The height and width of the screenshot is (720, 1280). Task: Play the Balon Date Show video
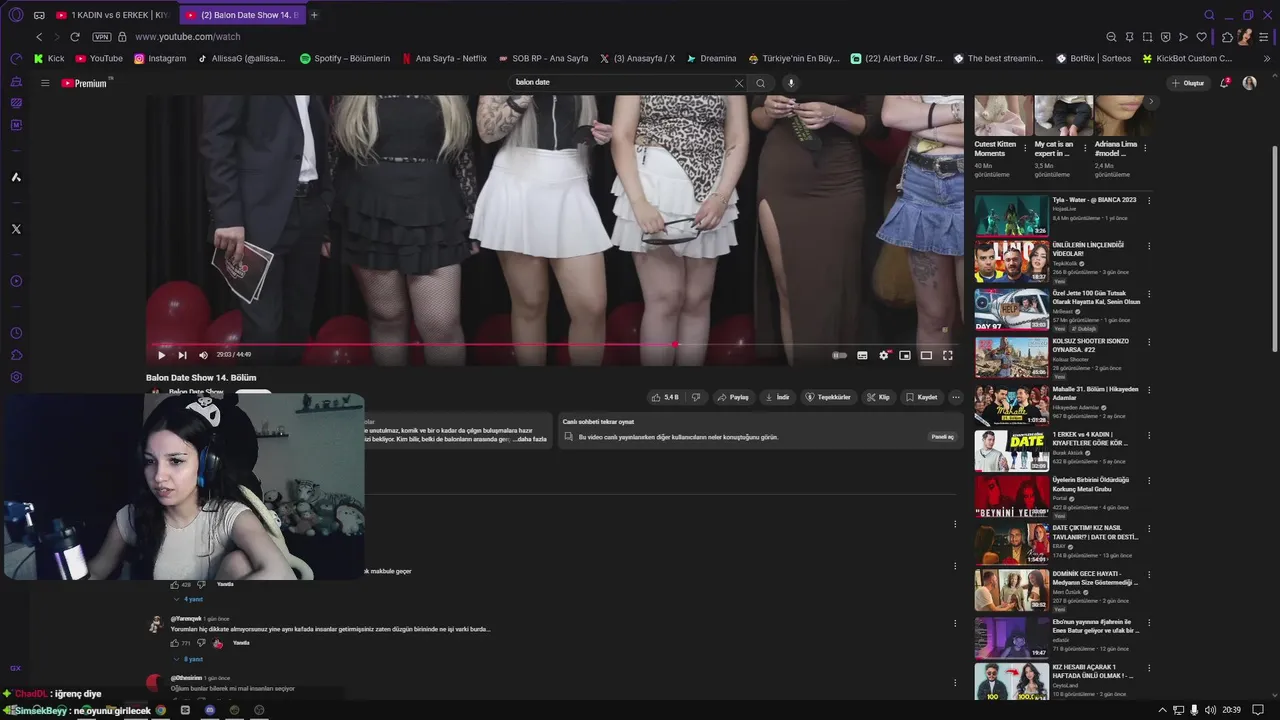[x=161, y=355]
